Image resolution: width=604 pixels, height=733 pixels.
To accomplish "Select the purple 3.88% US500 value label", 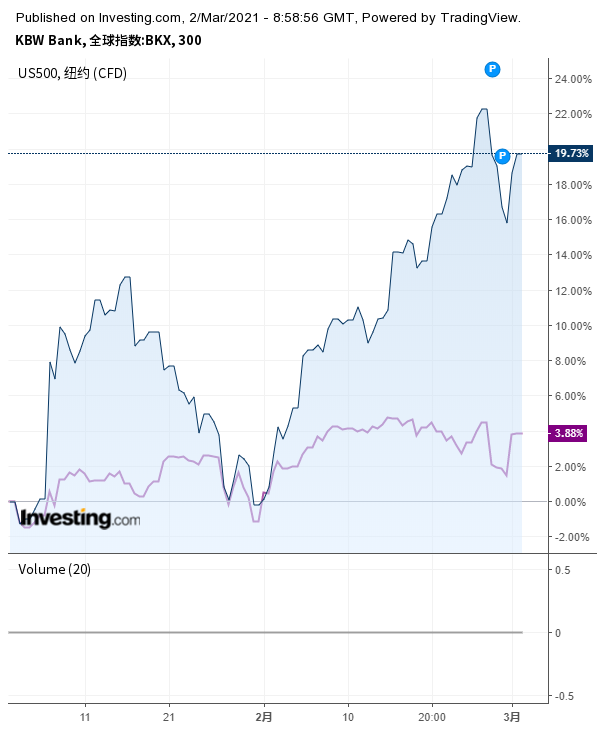I will [x=569, y=433].
